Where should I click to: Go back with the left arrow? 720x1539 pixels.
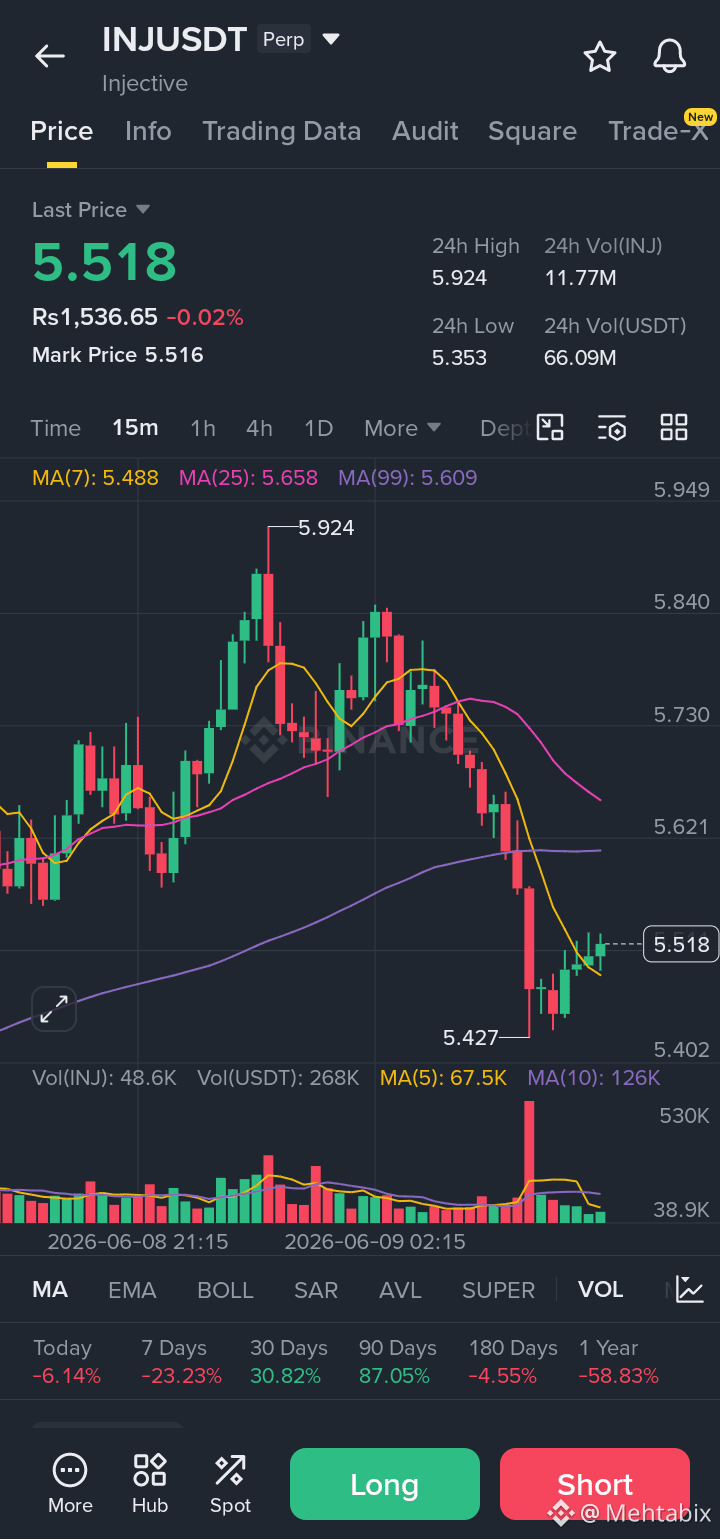tap(50, 56)
